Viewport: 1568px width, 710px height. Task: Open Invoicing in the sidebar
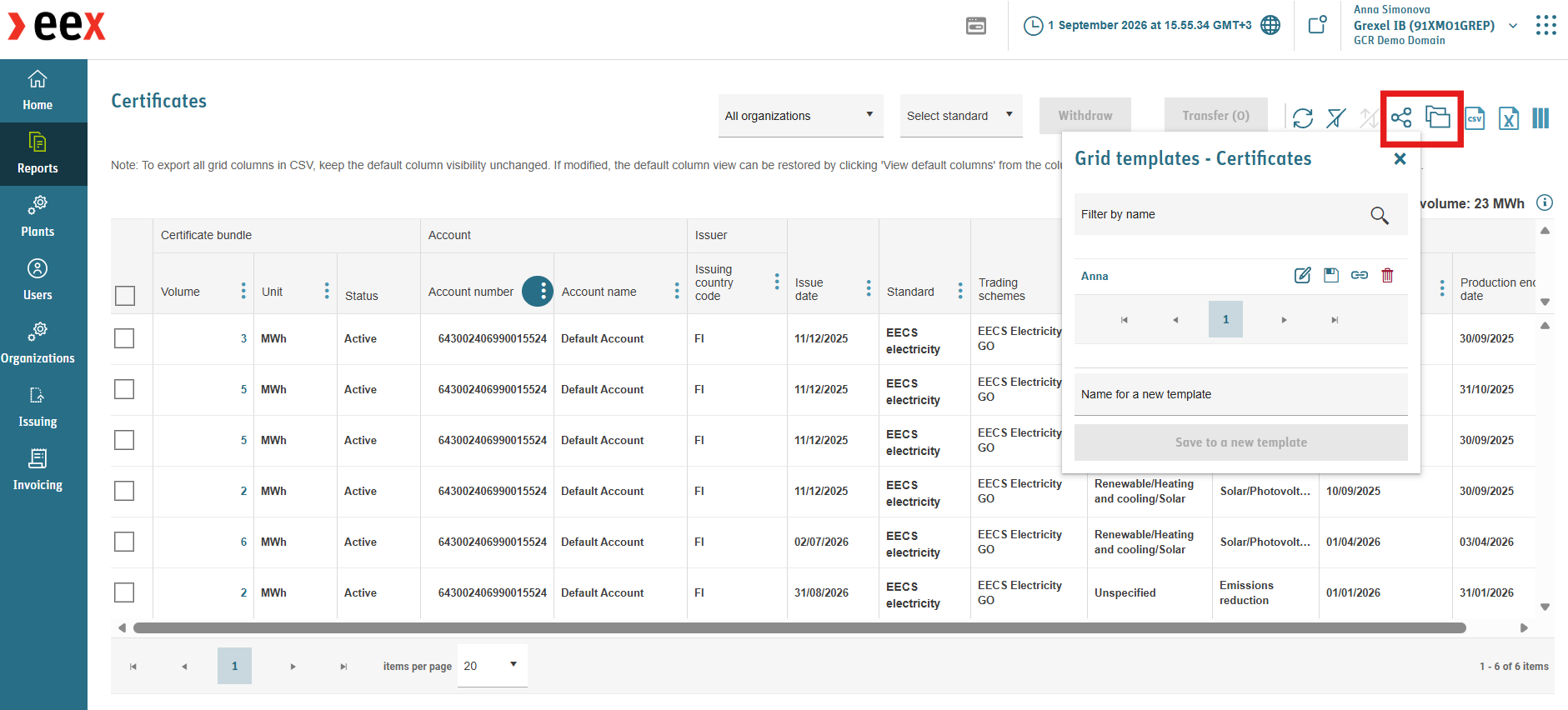click(x=38, y=471)
